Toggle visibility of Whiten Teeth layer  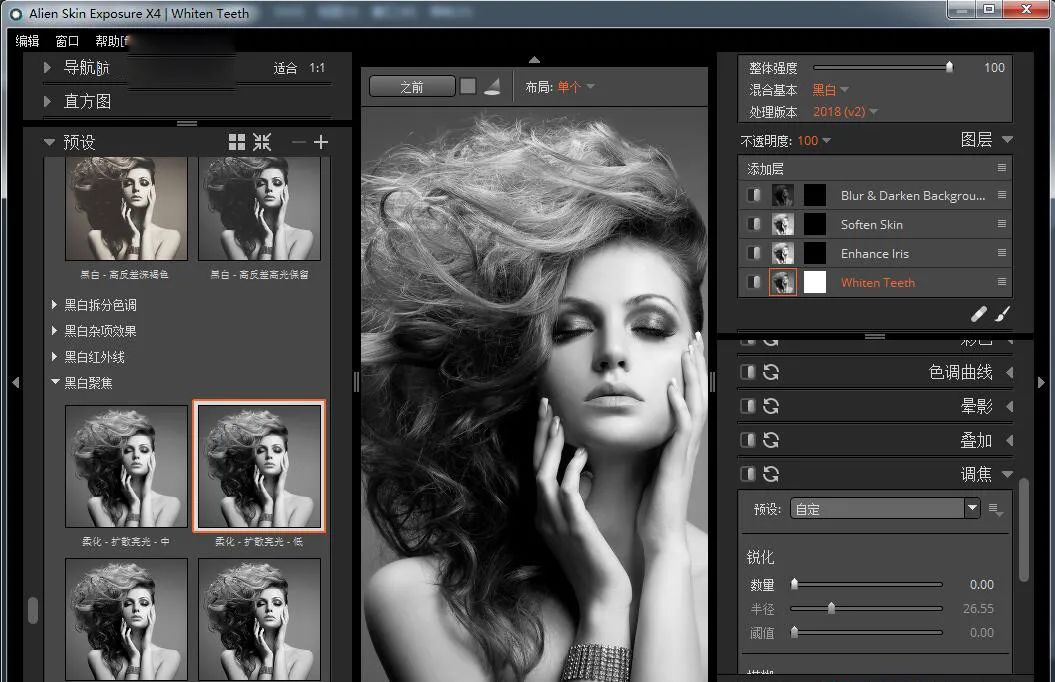click(754, 282)
